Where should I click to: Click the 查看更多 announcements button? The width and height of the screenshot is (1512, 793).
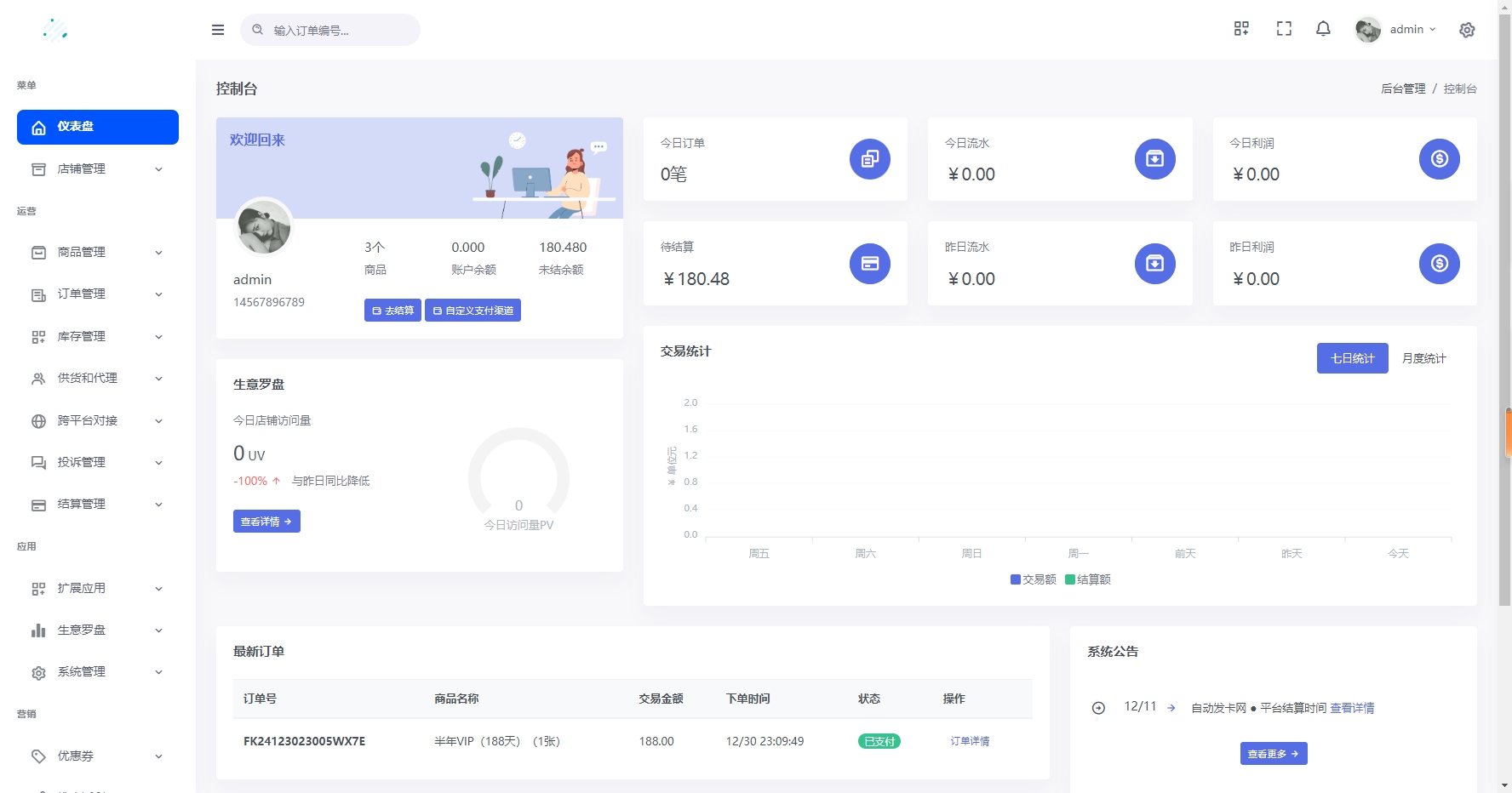point(1274,754)
